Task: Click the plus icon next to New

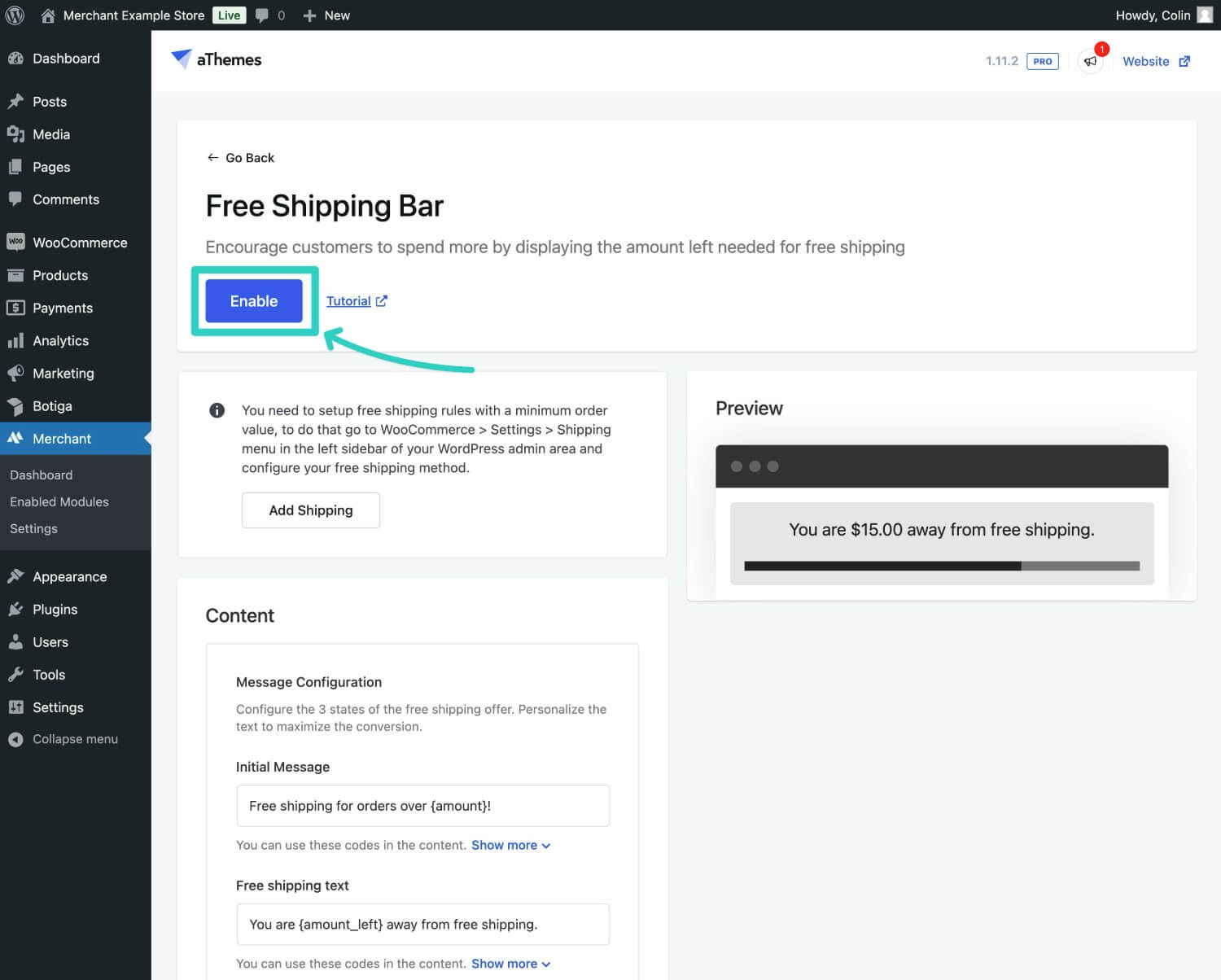Action: [x=309, y=15]
